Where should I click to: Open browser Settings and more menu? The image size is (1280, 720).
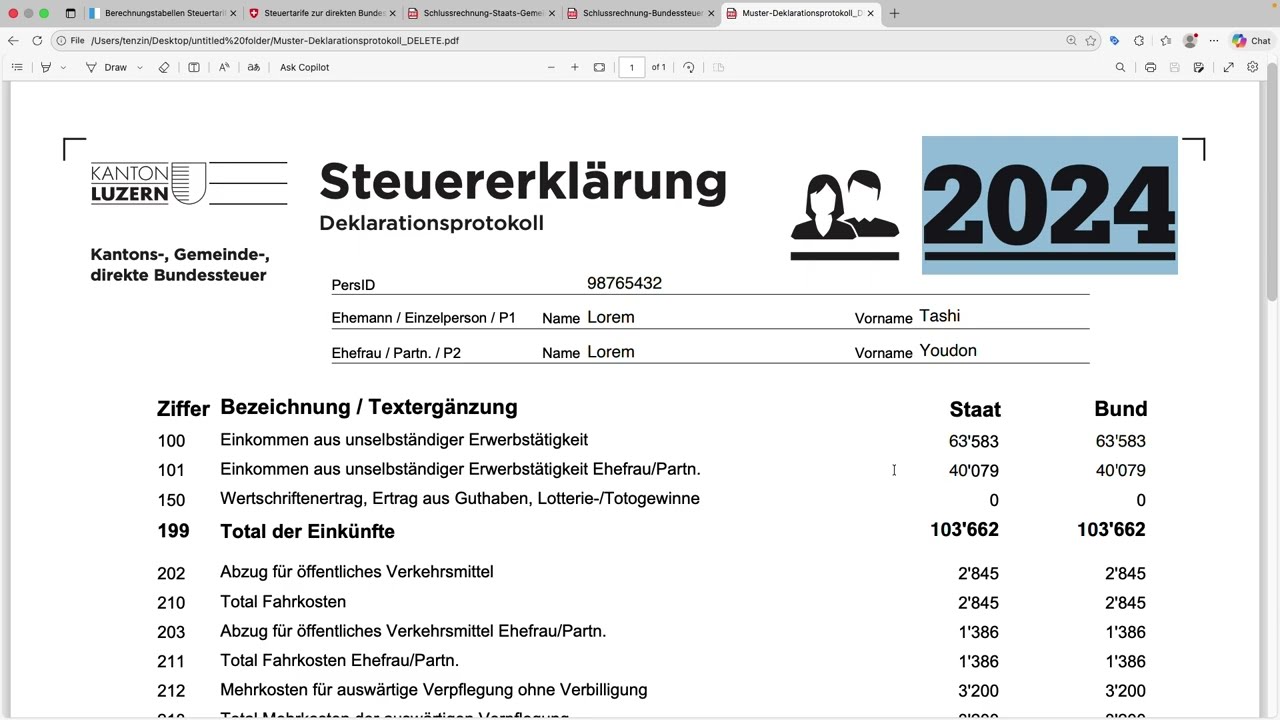point(1214,41)
